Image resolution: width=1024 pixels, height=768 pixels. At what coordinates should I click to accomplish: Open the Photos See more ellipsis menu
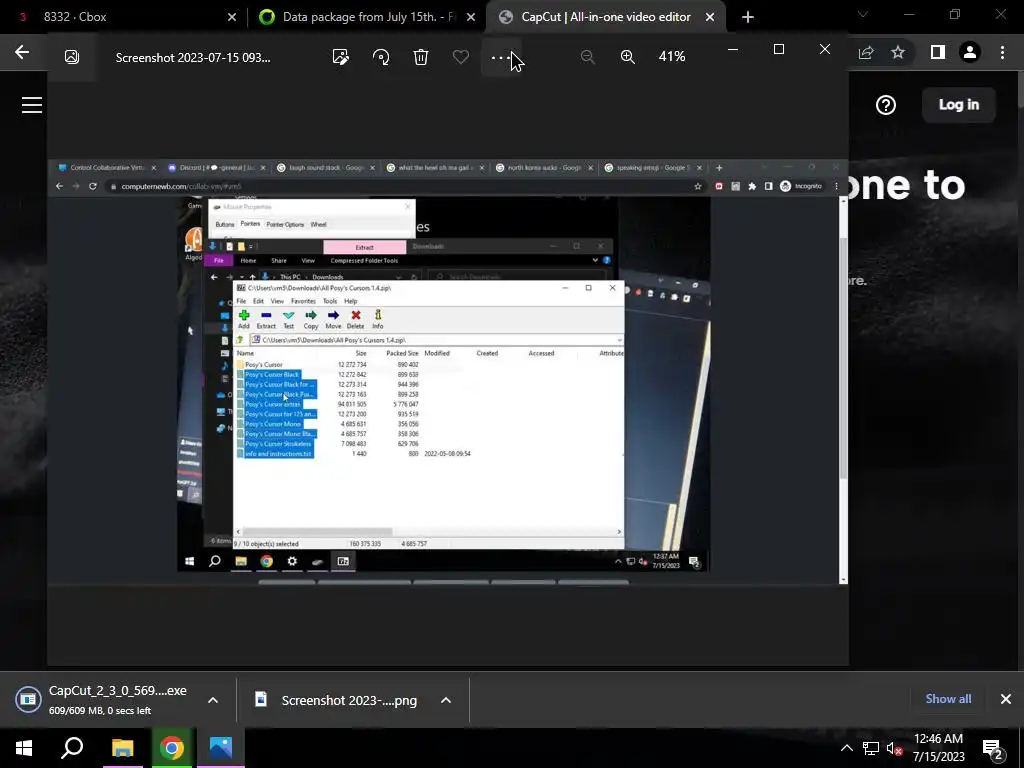point(500,57)
